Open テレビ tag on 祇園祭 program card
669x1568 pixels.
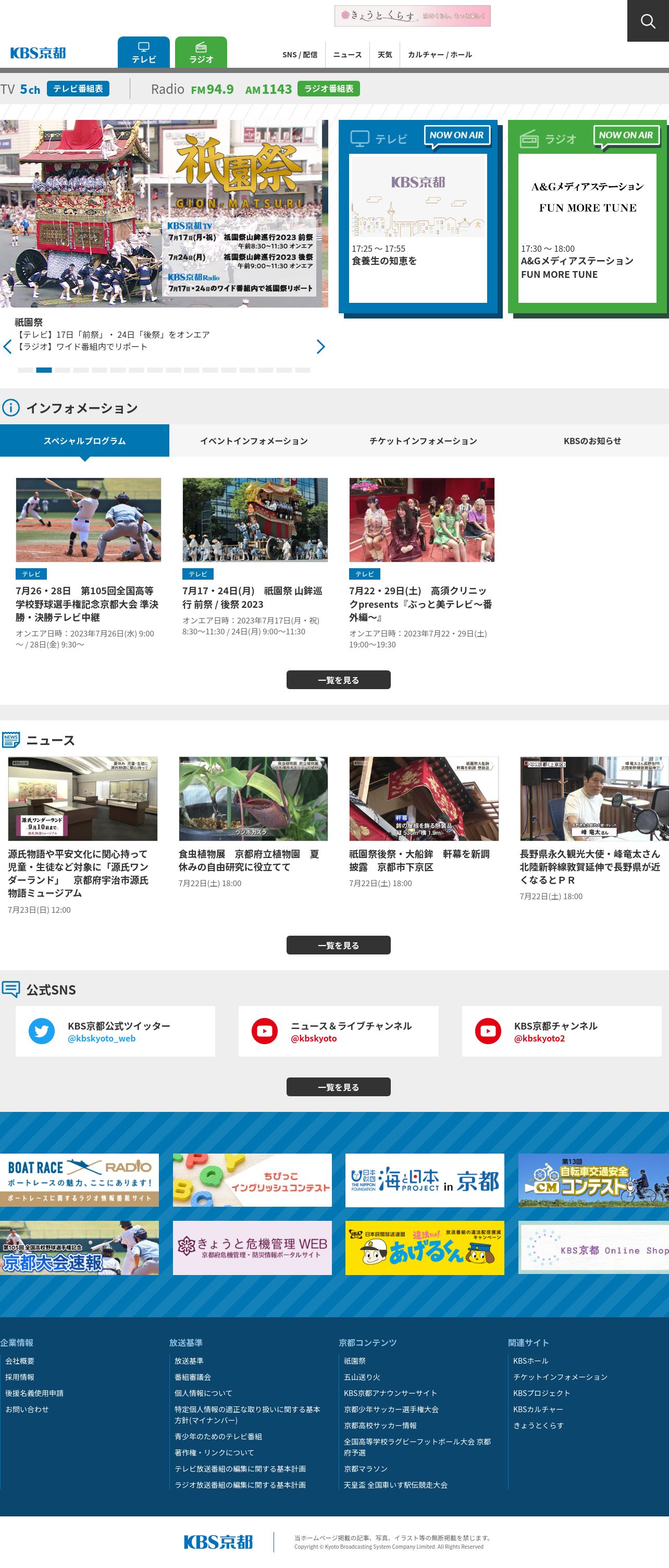(197, 574)
